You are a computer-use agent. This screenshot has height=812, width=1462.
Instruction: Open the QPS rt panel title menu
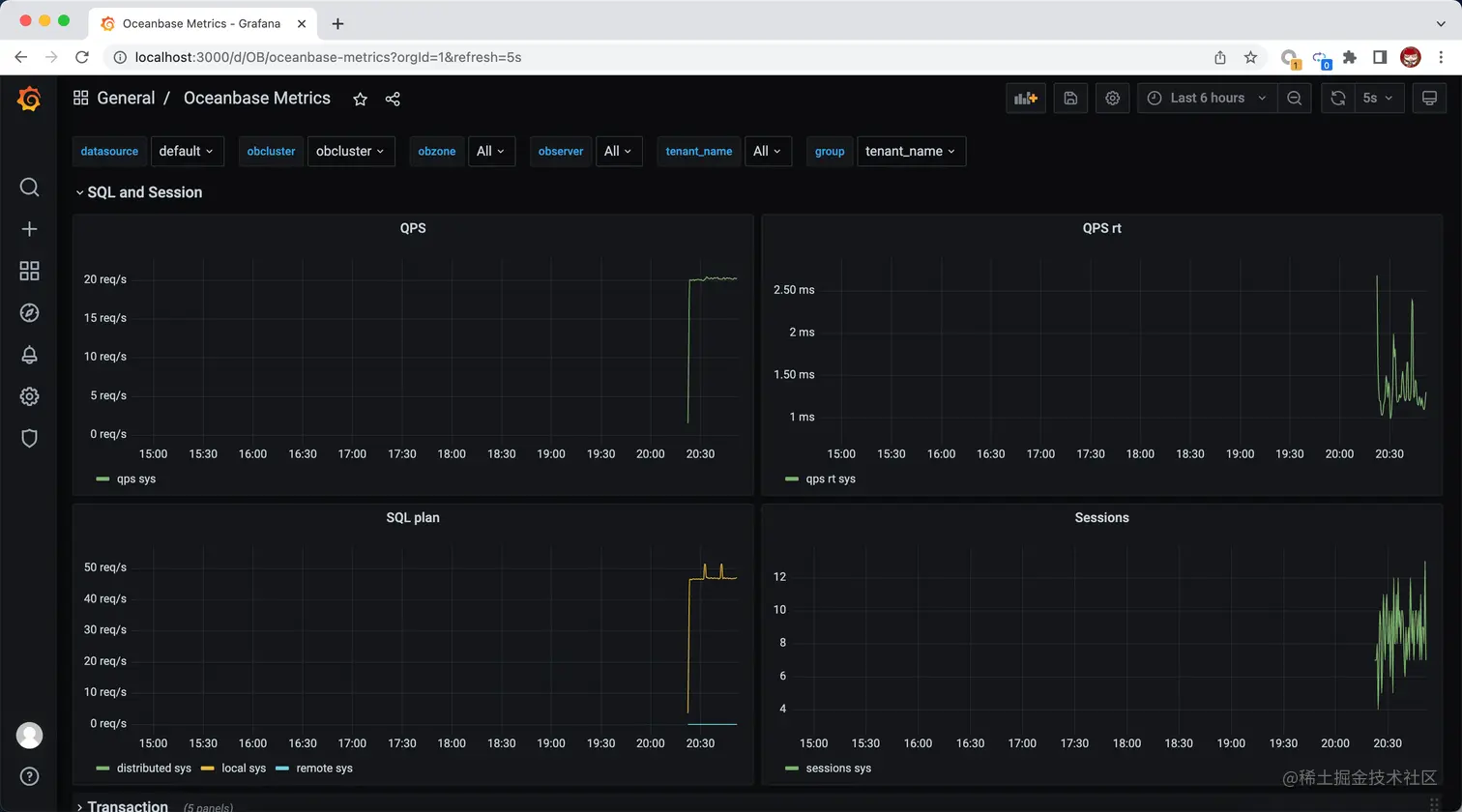coord(1101,228)
